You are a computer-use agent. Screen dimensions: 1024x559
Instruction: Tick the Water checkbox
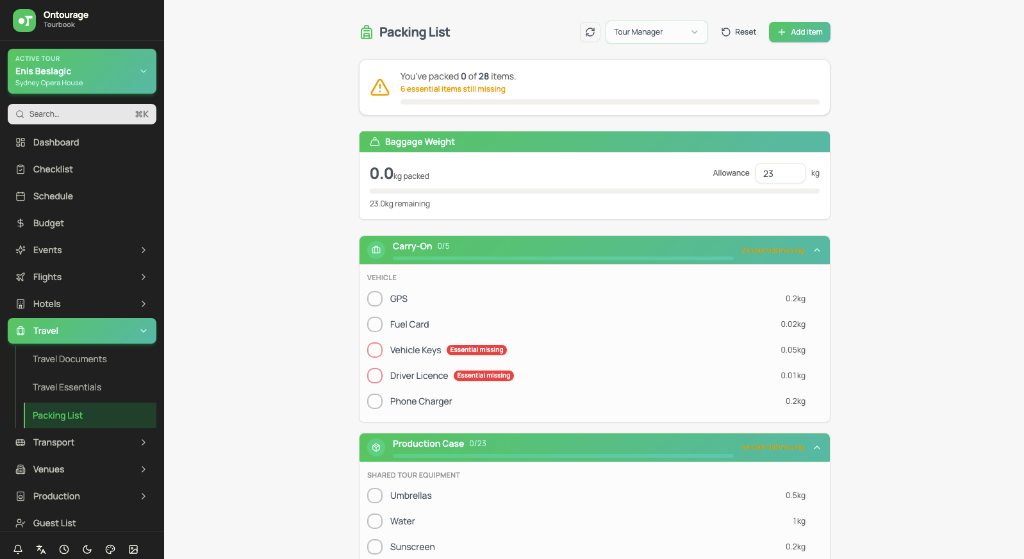tap(375, 521)
